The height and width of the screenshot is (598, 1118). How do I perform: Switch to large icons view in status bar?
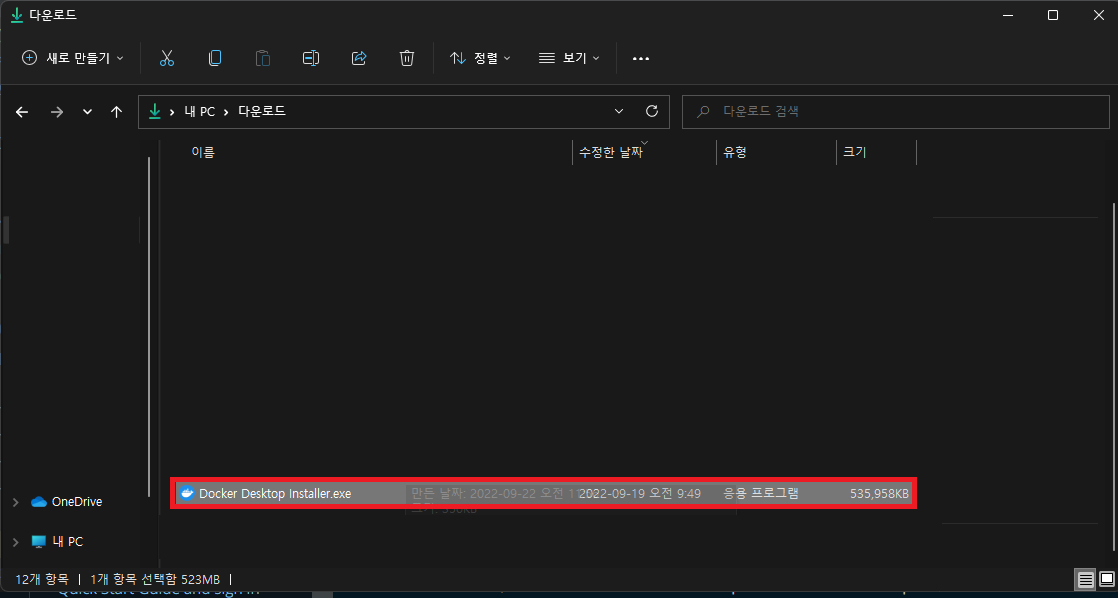tap(1106, 578)
